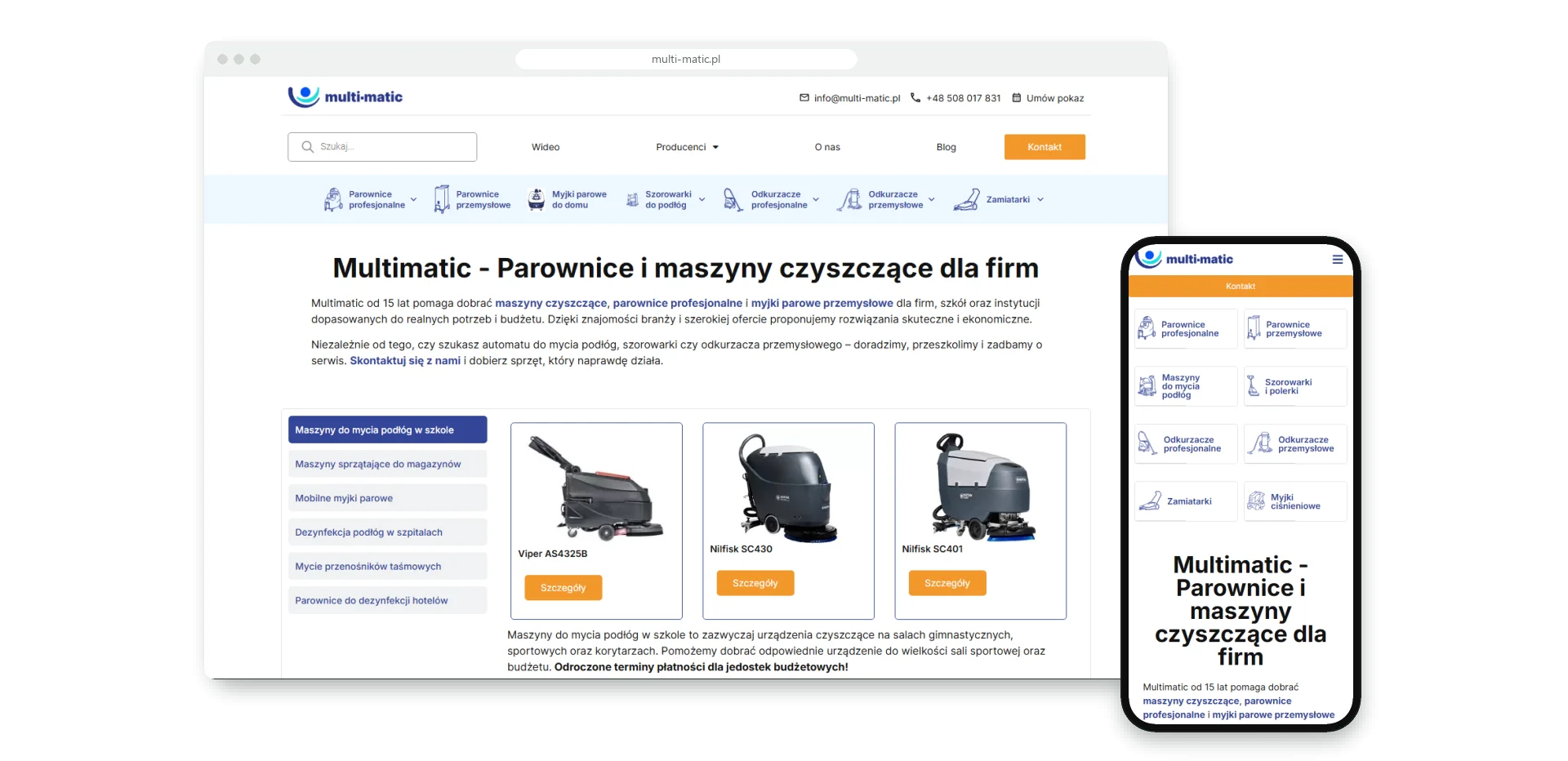Click Odkurzacze profesjonalne icon in desktop bar

[733, 199]
